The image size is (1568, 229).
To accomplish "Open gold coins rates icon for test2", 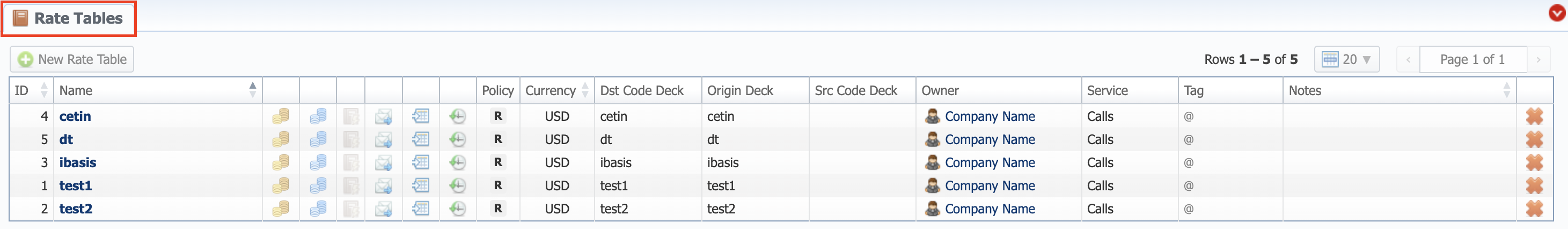I will 281,208.
